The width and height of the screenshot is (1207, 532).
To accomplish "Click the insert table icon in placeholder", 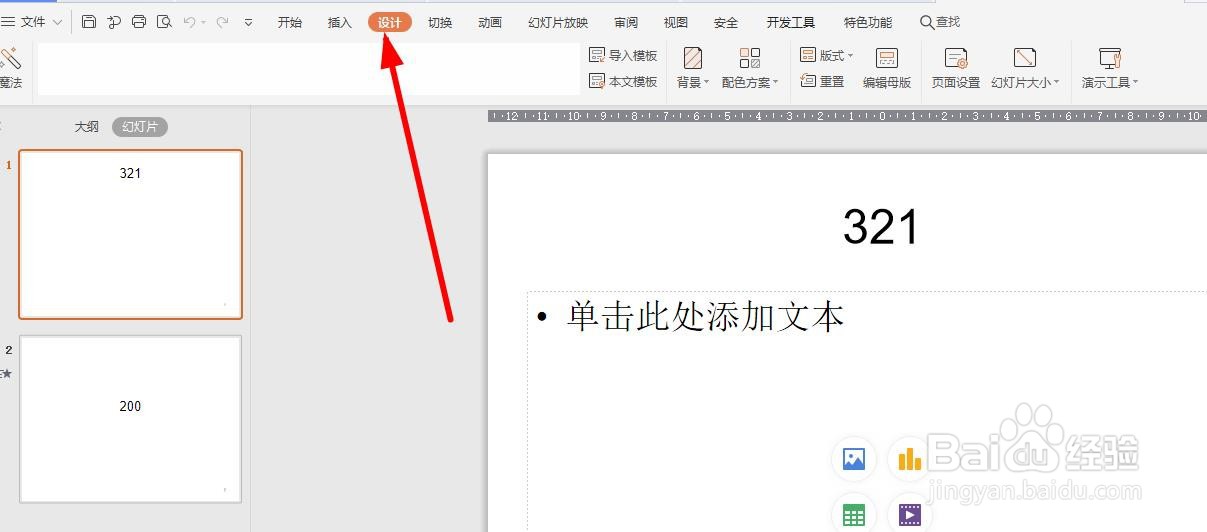I will click(x=854, y=514).
